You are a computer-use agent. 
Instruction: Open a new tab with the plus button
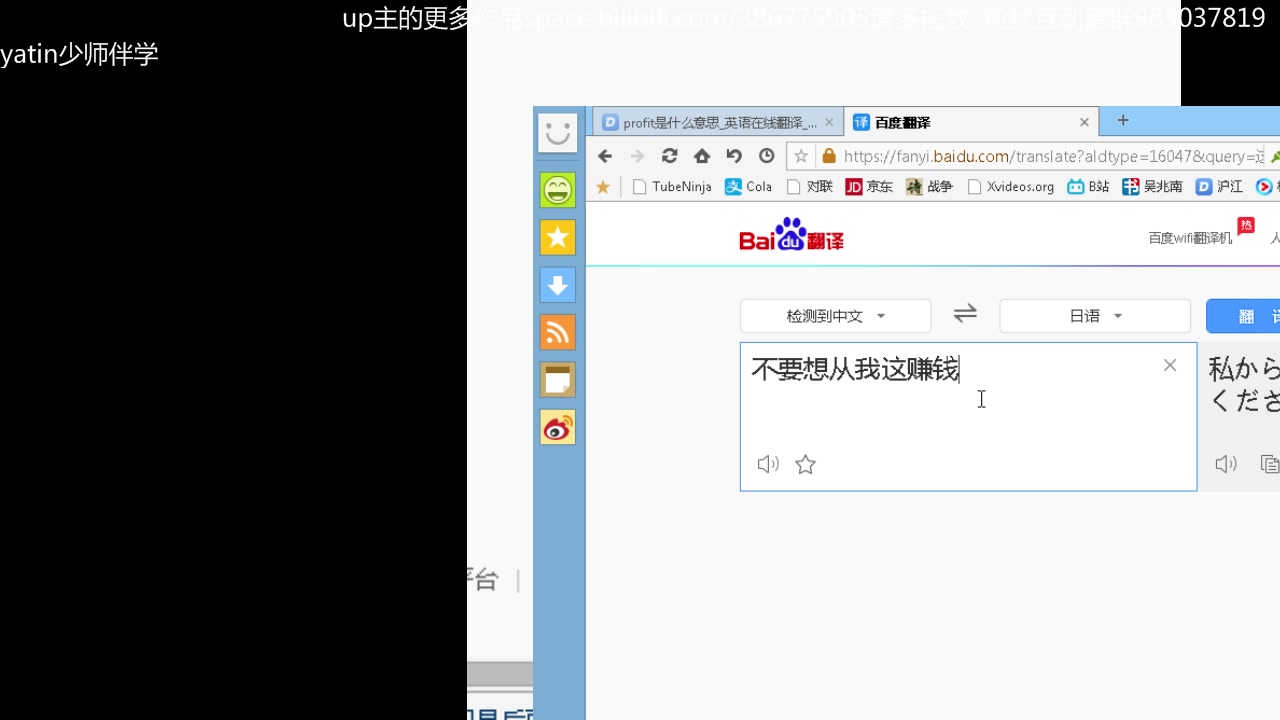point(1123,121)
